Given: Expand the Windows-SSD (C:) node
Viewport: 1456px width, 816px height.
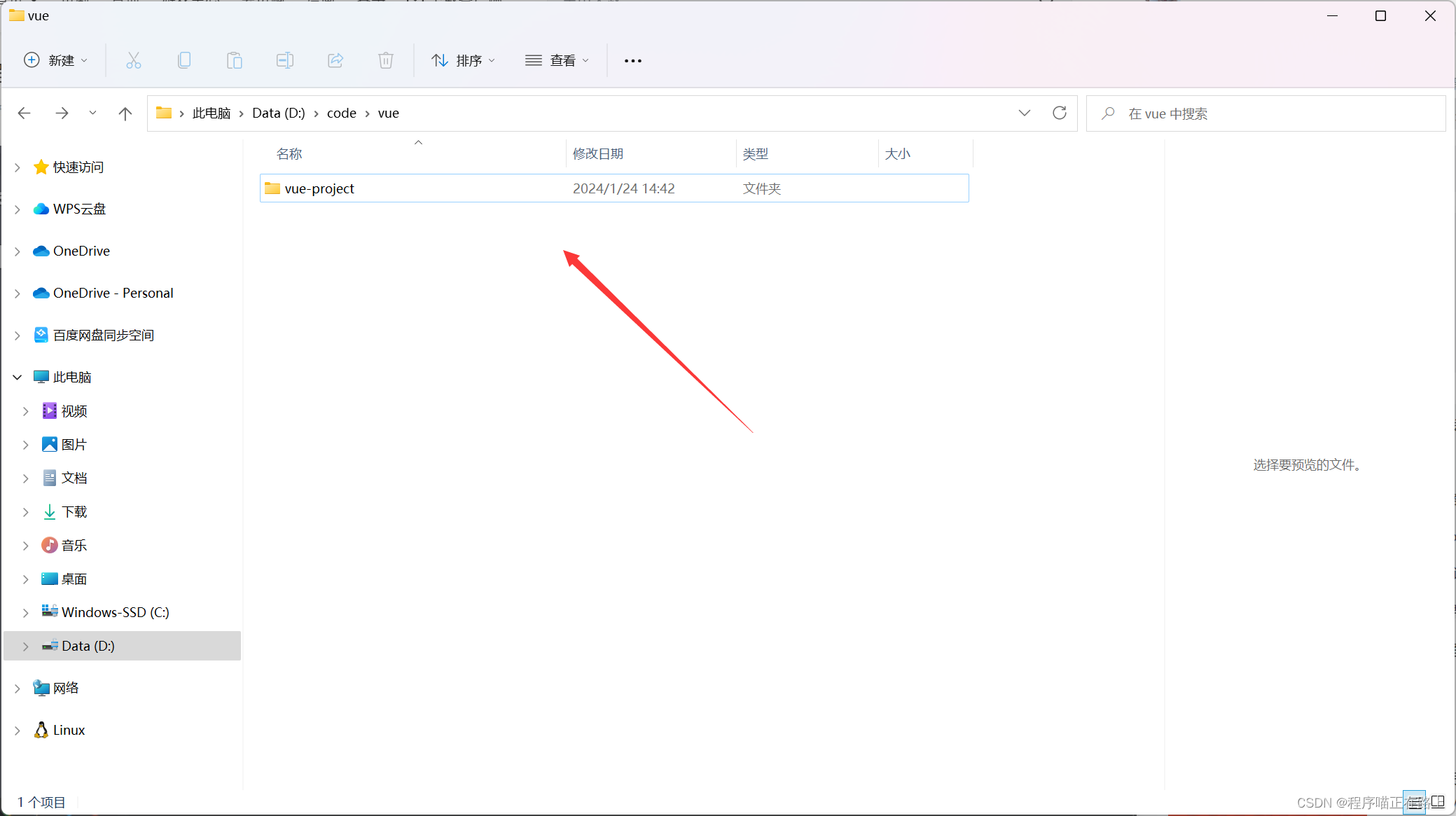Looking at the screenshot, I should coord(26,613).
